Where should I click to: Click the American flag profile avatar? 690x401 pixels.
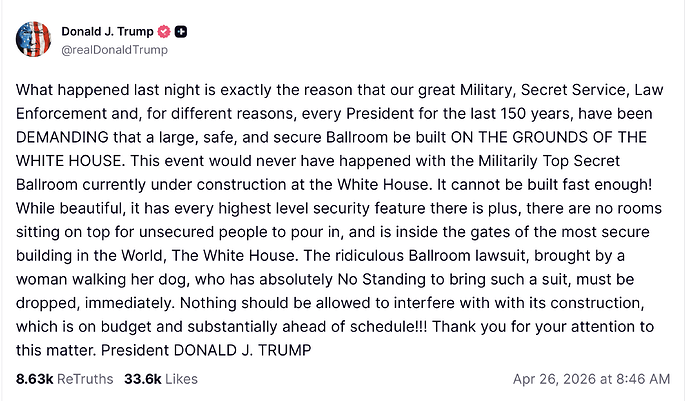point(32,39)
